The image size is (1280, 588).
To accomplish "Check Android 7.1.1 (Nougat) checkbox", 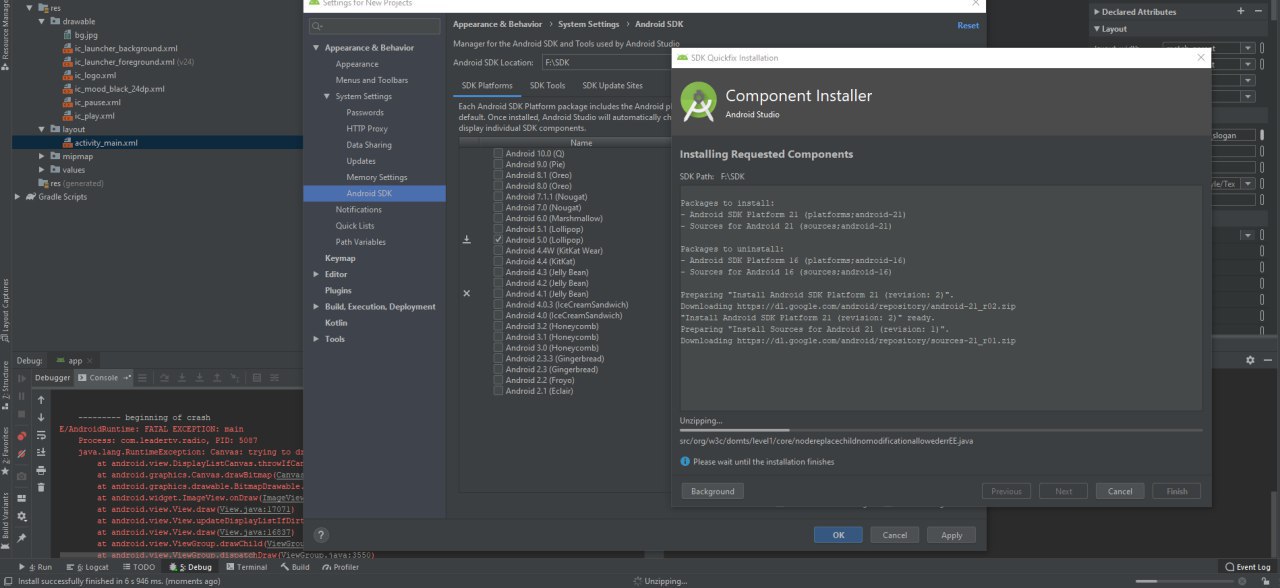I will point(498,197).
